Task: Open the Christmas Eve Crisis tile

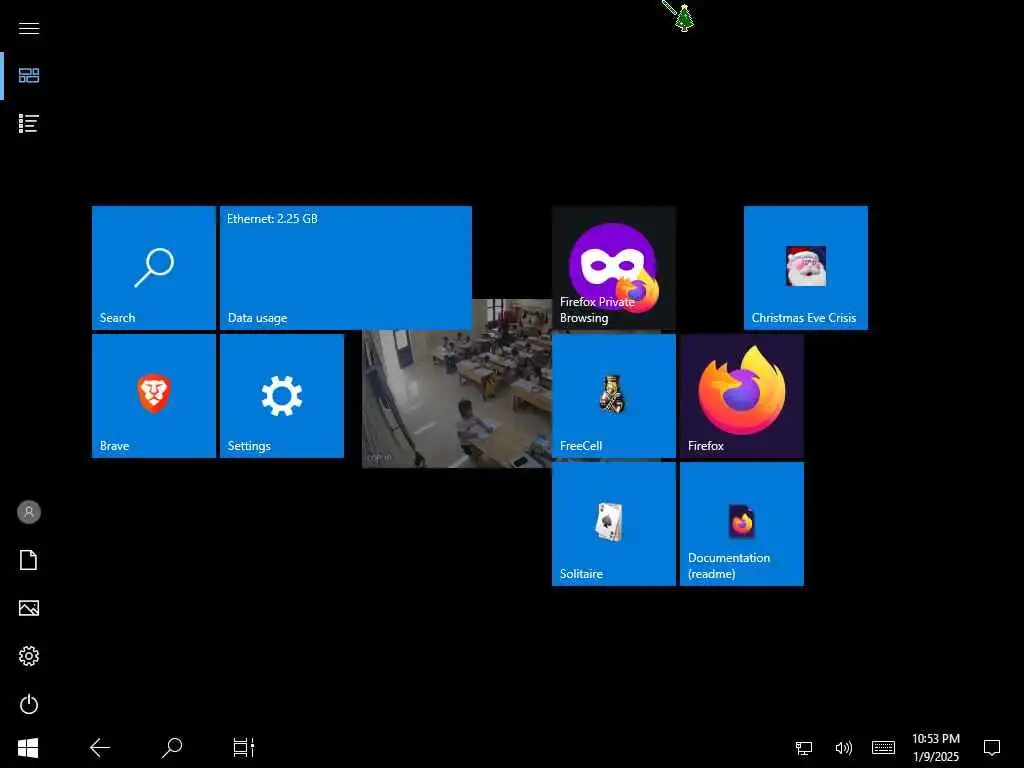Action: point(806,268)
